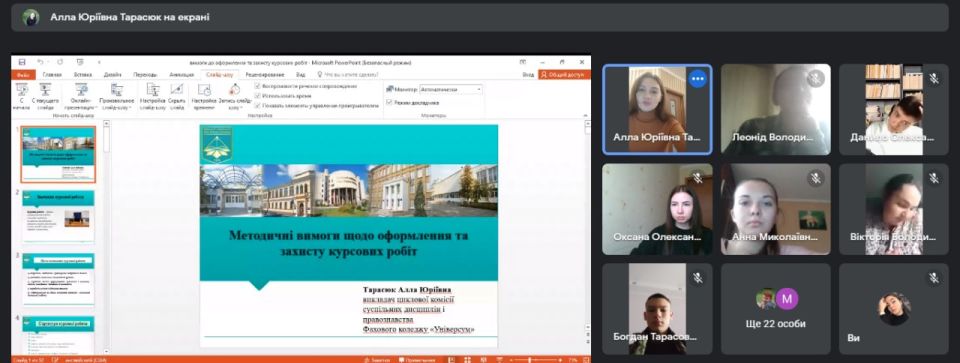Click the Save icon in quick access toolbar
Image resolution: width=960 pixels, height=363 pixels.
pos(22,62)
